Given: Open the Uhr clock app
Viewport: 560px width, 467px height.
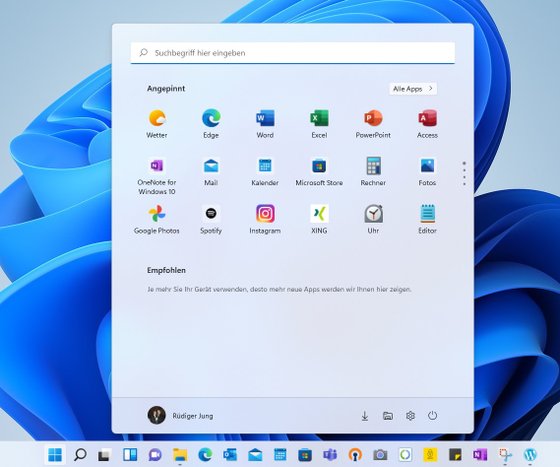Looking at the screenshot, I should pos(373,219).
